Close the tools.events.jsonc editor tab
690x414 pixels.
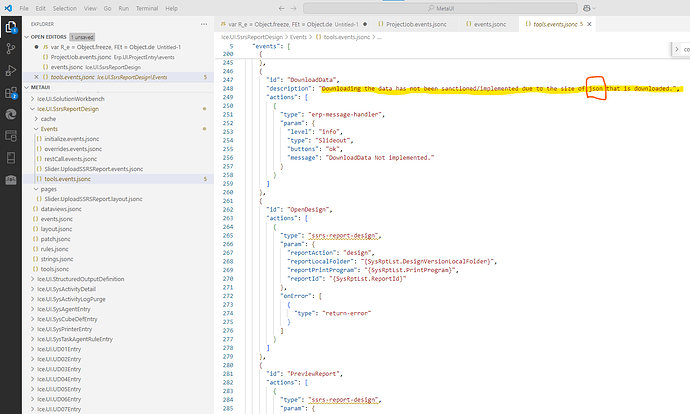[589, 24]
